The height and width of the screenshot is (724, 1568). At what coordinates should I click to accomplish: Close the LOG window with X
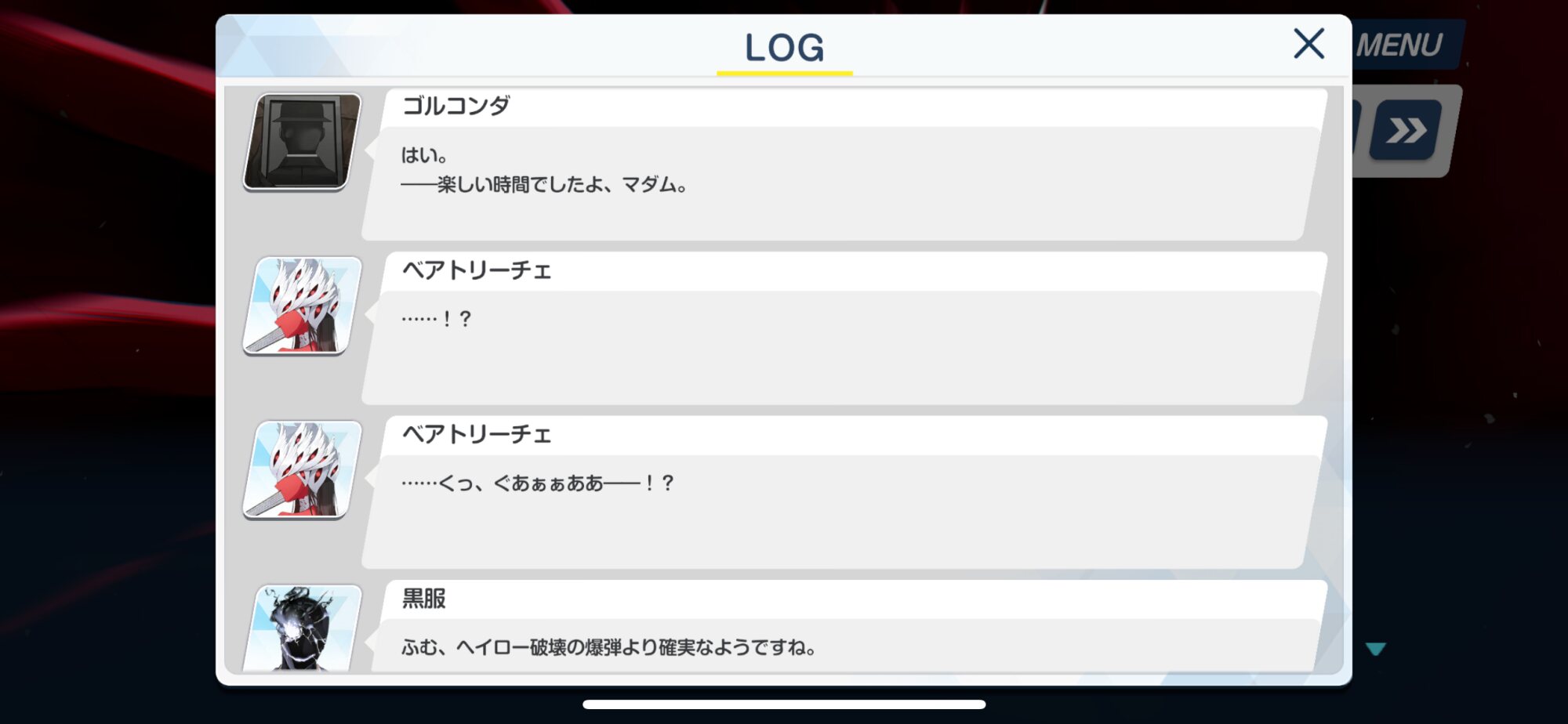click(1308, 44)
